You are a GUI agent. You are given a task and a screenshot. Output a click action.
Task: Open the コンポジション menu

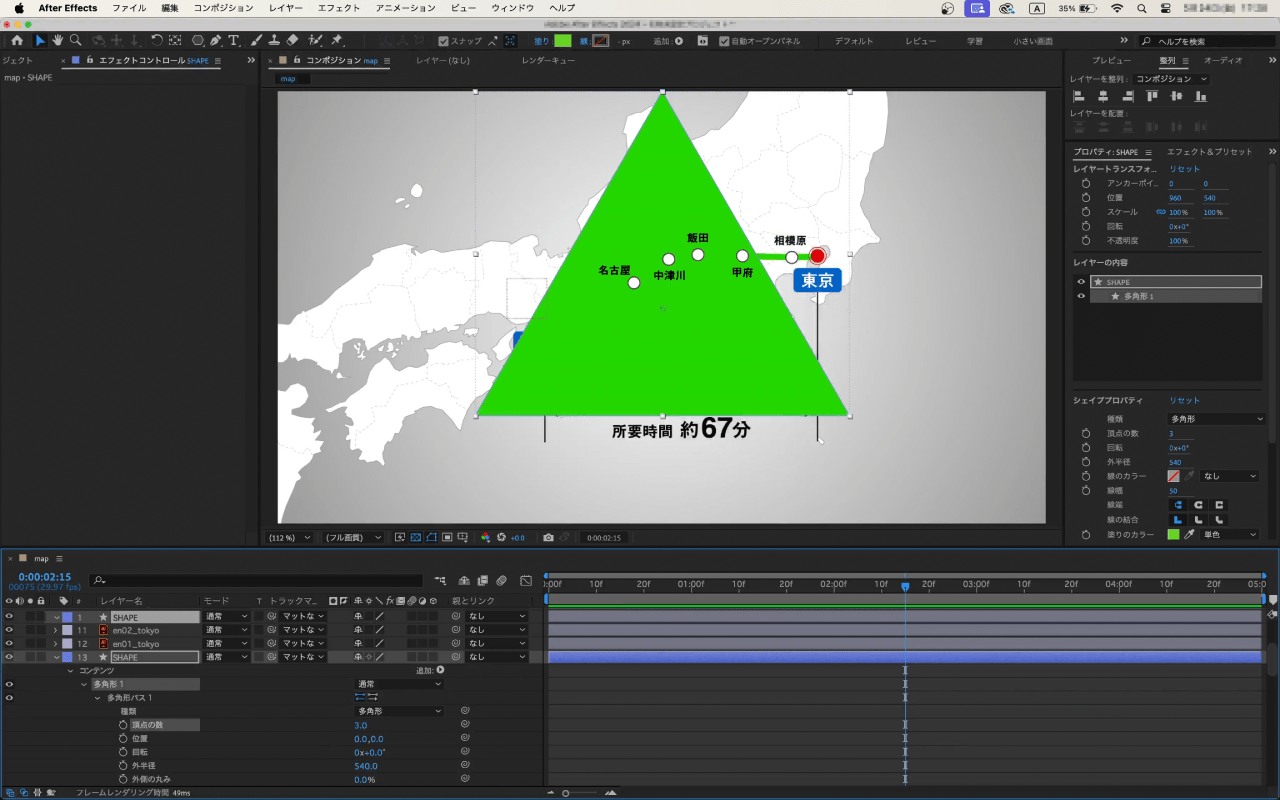(x=223, y=8)
